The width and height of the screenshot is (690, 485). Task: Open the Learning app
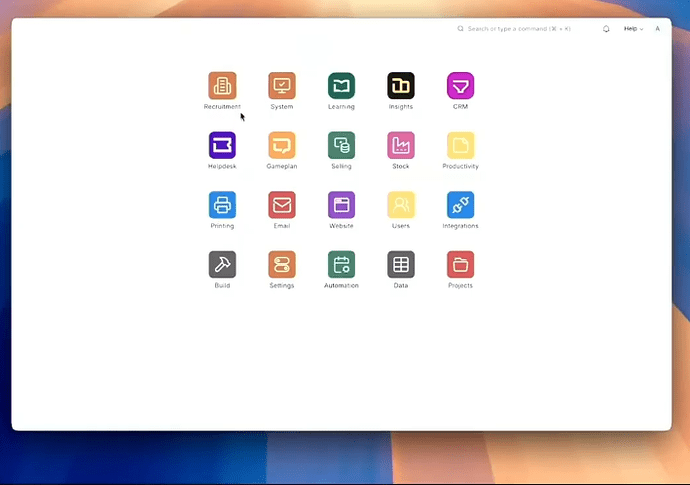click(x=341, y=86)
